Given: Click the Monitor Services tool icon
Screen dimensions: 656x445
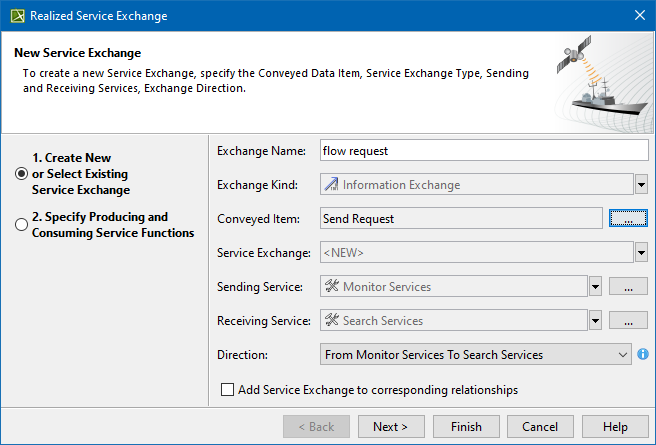Looking at the screenshot, I should click(330, 287).
